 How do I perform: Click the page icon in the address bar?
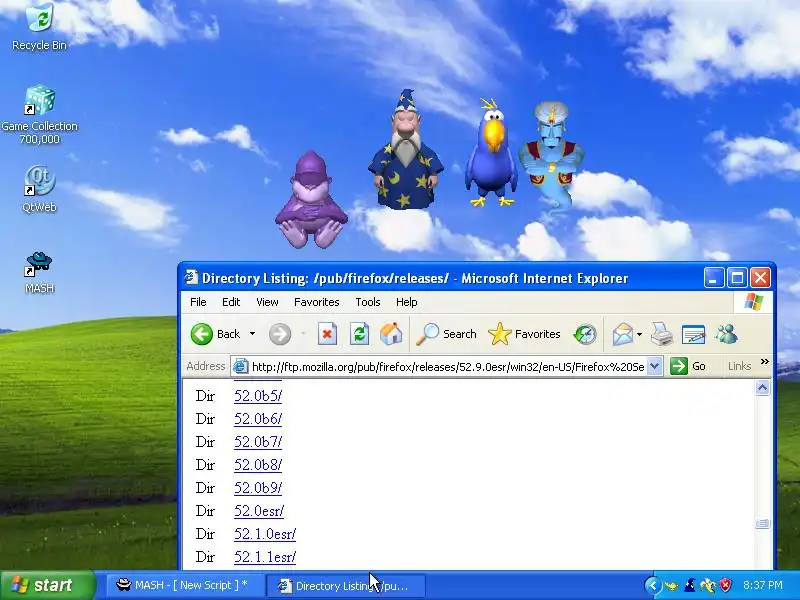[240, 366]
